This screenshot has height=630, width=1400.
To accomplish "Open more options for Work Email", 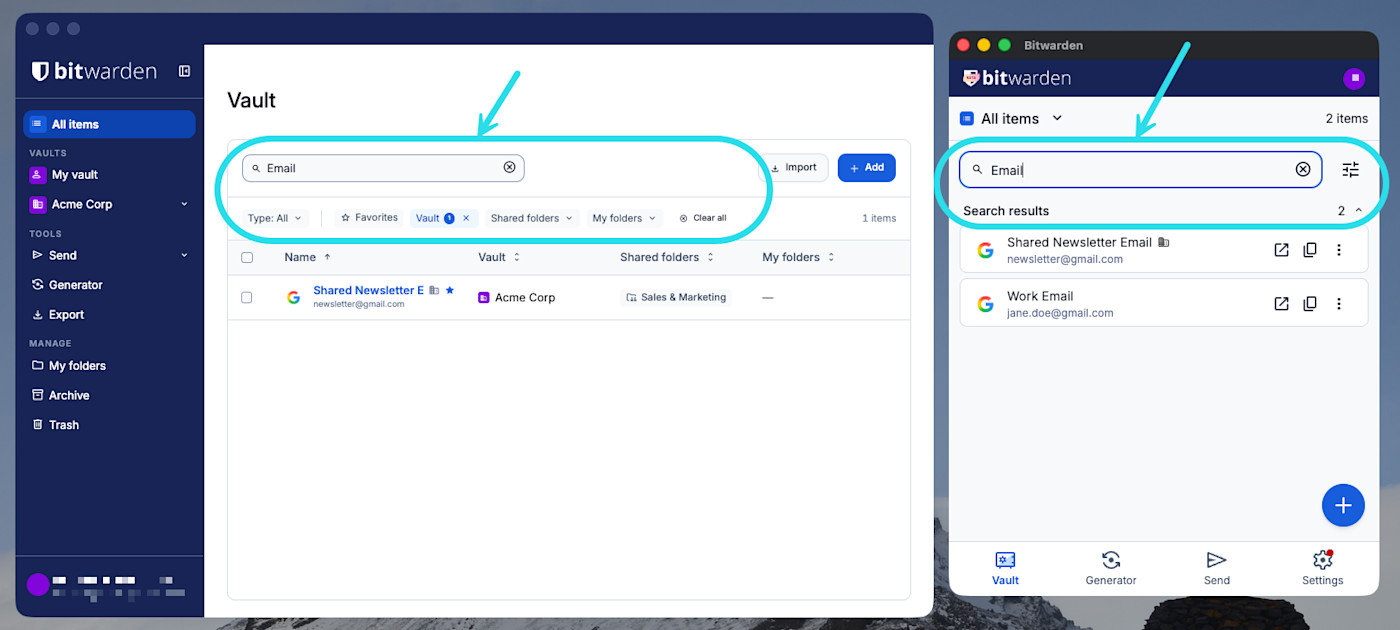I will pos(1339,304).
